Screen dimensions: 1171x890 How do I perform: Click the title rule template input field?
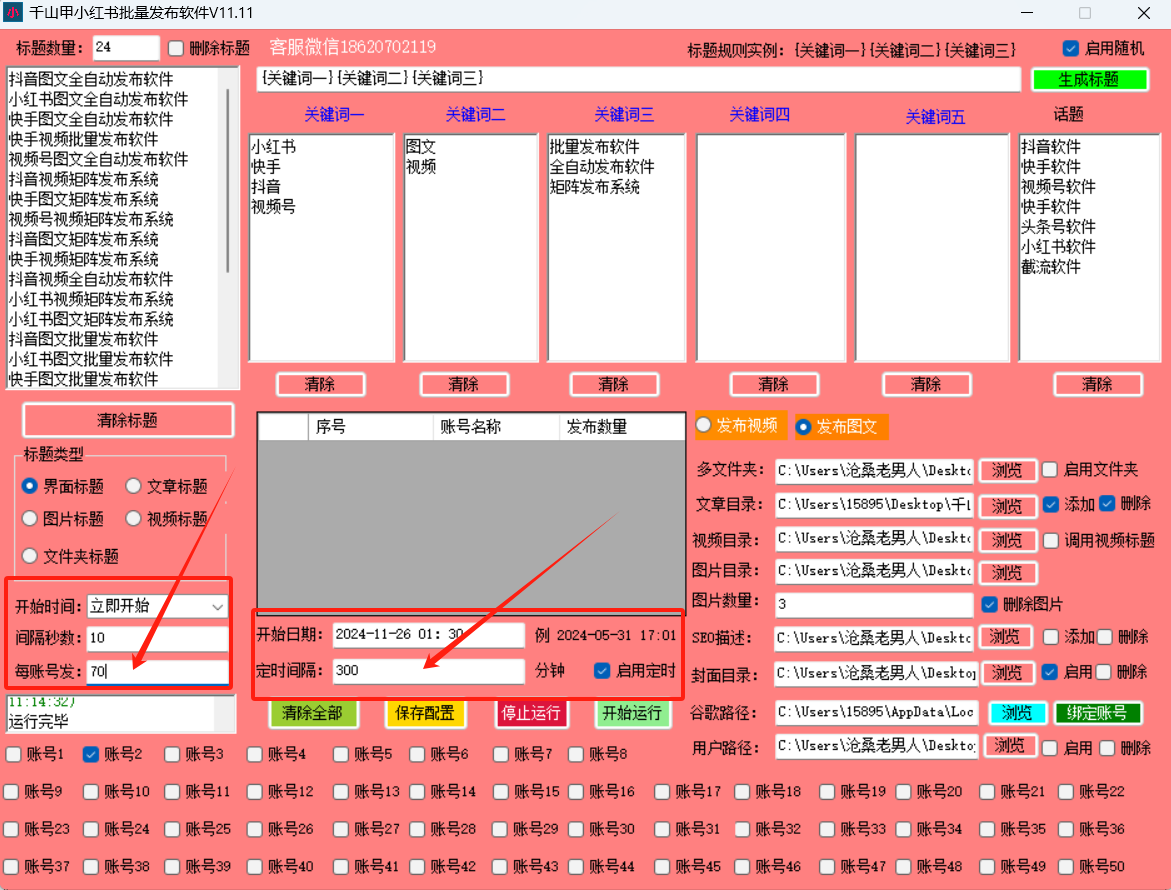point(639,78)
